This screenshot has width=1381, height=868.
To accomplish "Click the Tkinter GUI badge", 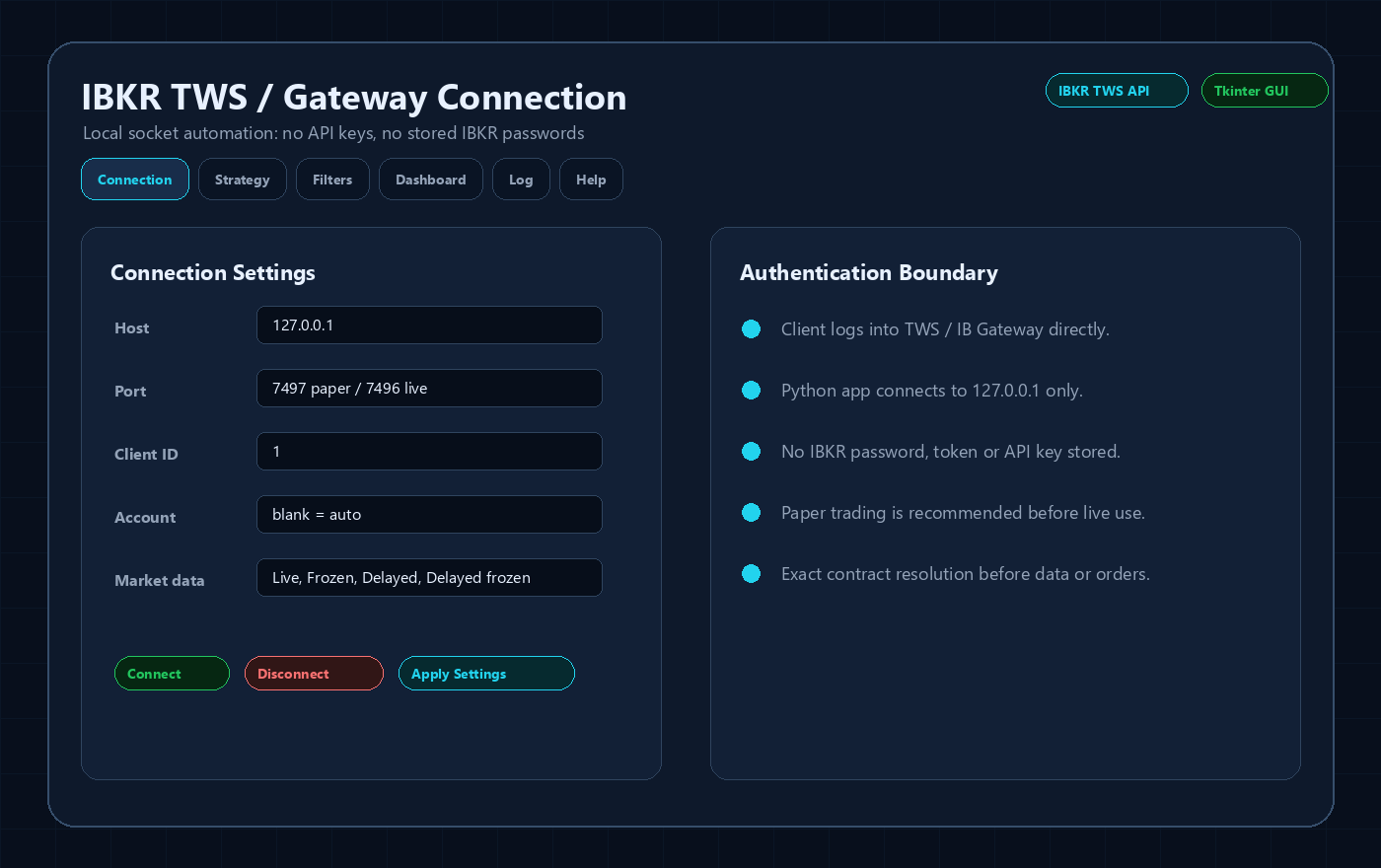I will click(x=1265, y=91).
